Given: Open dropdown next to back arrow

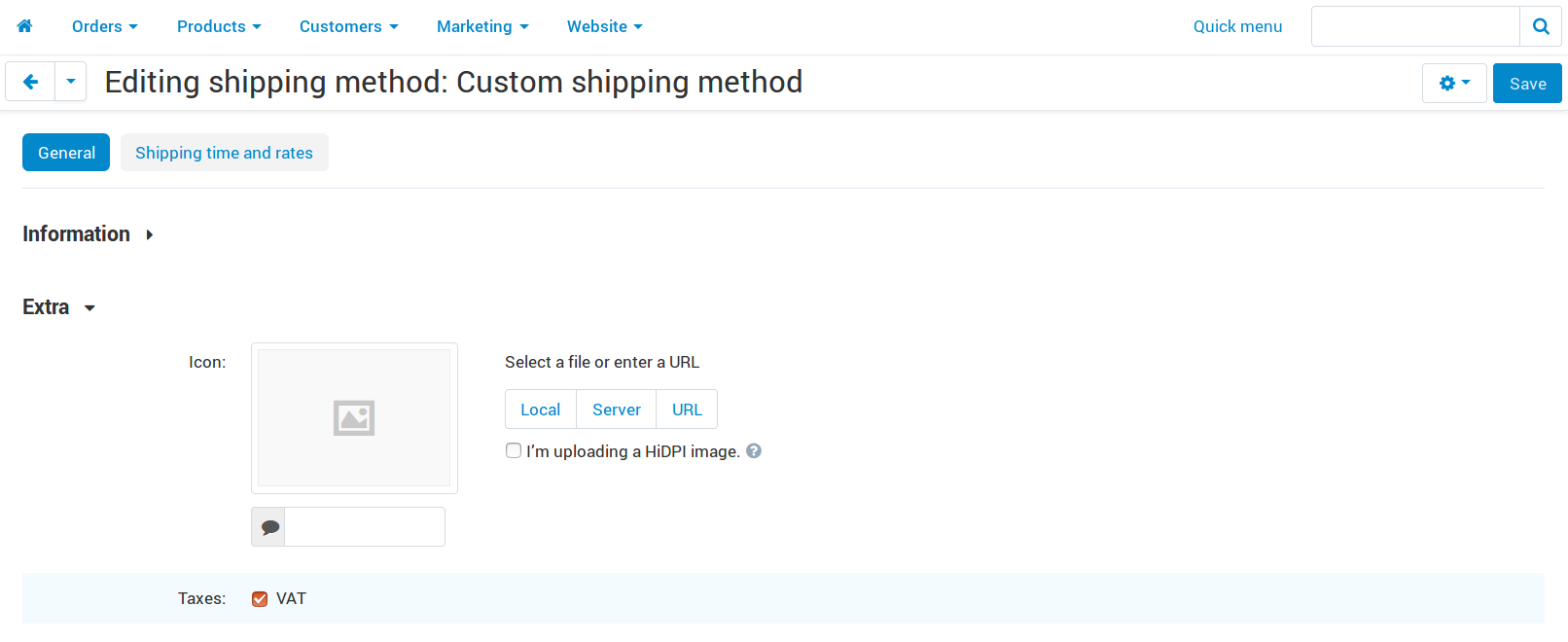Looking at the screenshot, I should pyautogui.click(x=71, y=82).
